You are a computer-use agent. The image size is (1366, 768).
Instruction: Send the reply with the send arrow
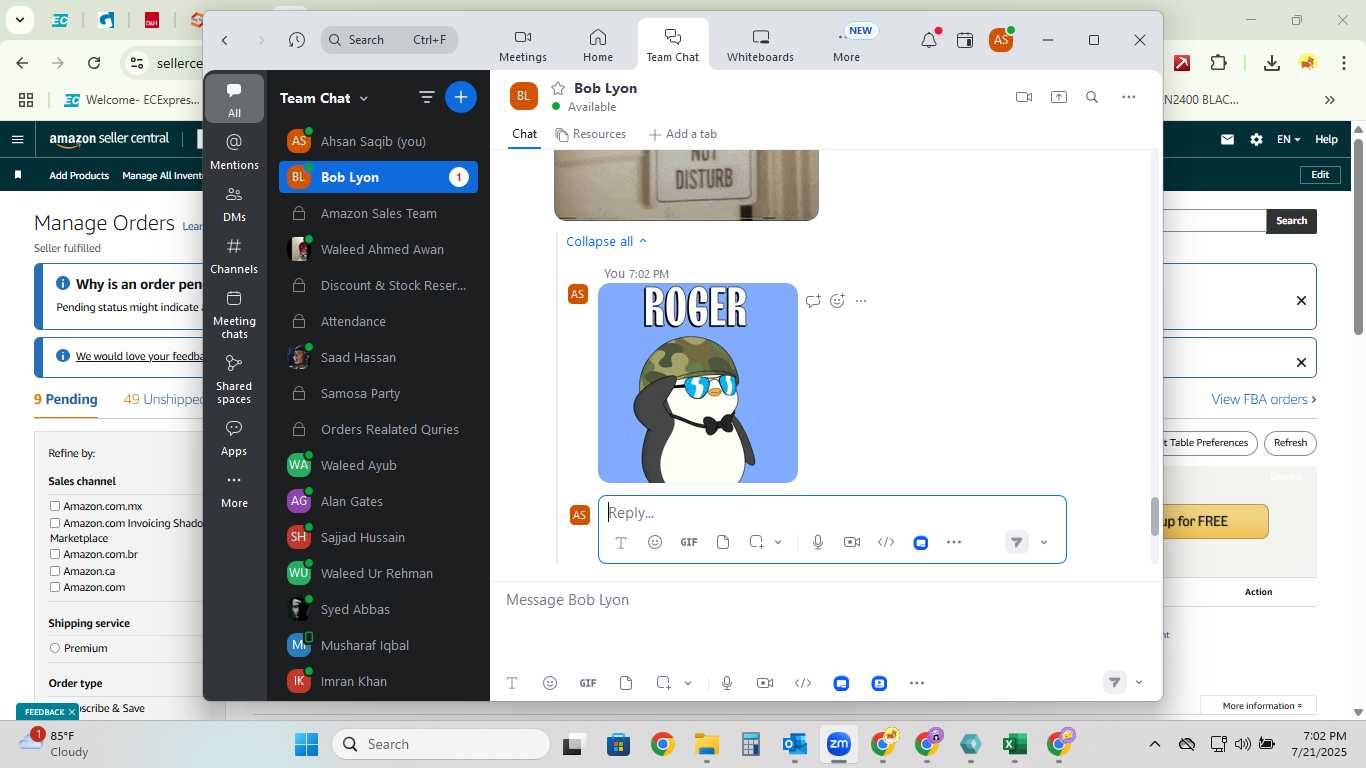click(x=1016, y=542)
